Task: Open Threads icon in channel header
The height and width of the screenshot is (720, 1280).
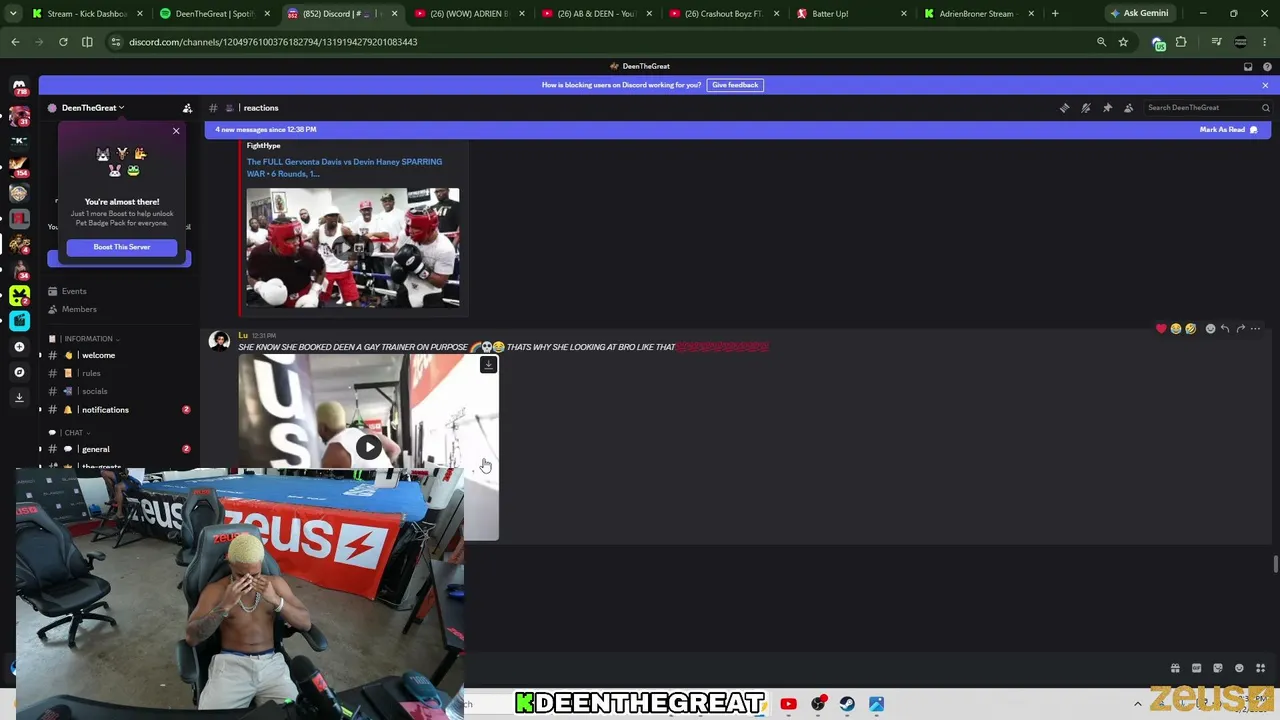Action: (x=1064, y=108)
